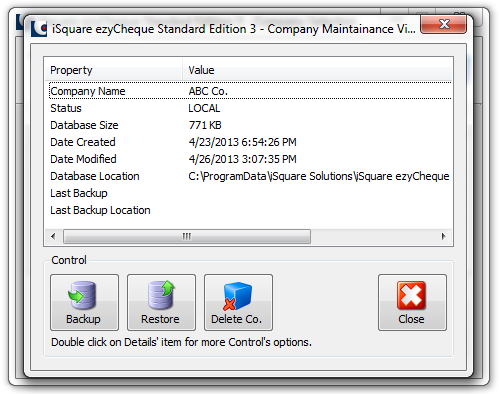Viewport: 499px width, 394px height.
Task: Click the 771 KB value
Action: pyautogui.click(x=205, y=125)
